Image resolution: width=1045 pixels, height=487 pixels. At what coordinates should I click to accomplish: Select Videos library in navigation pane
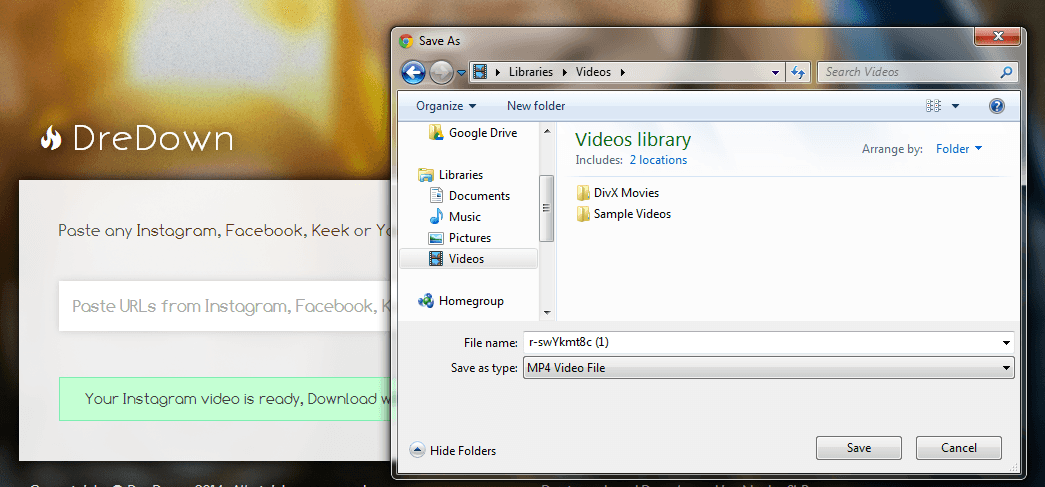(468, 258)
